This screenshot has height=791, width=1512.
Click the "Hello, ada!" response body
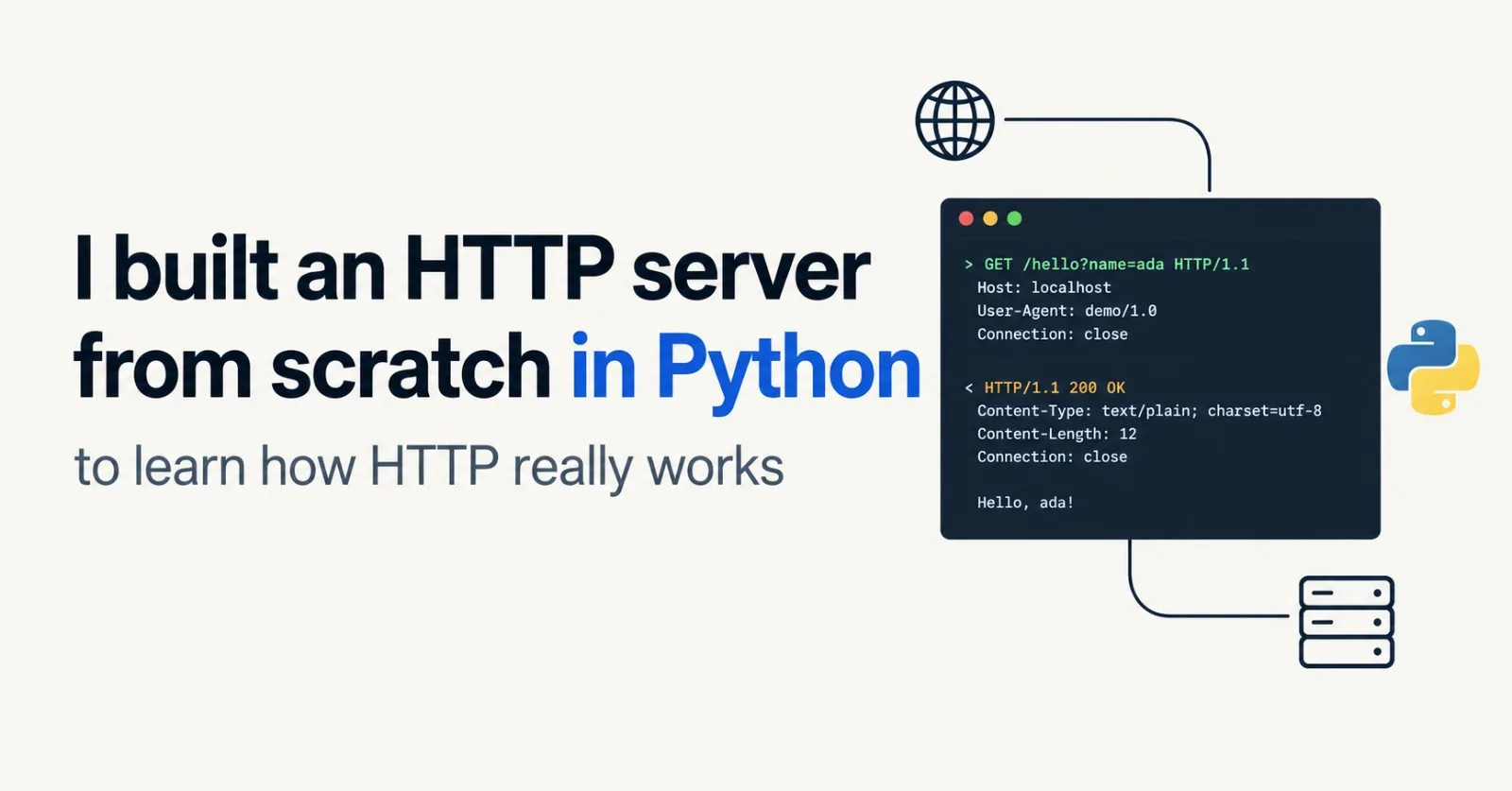(1025, 503)
